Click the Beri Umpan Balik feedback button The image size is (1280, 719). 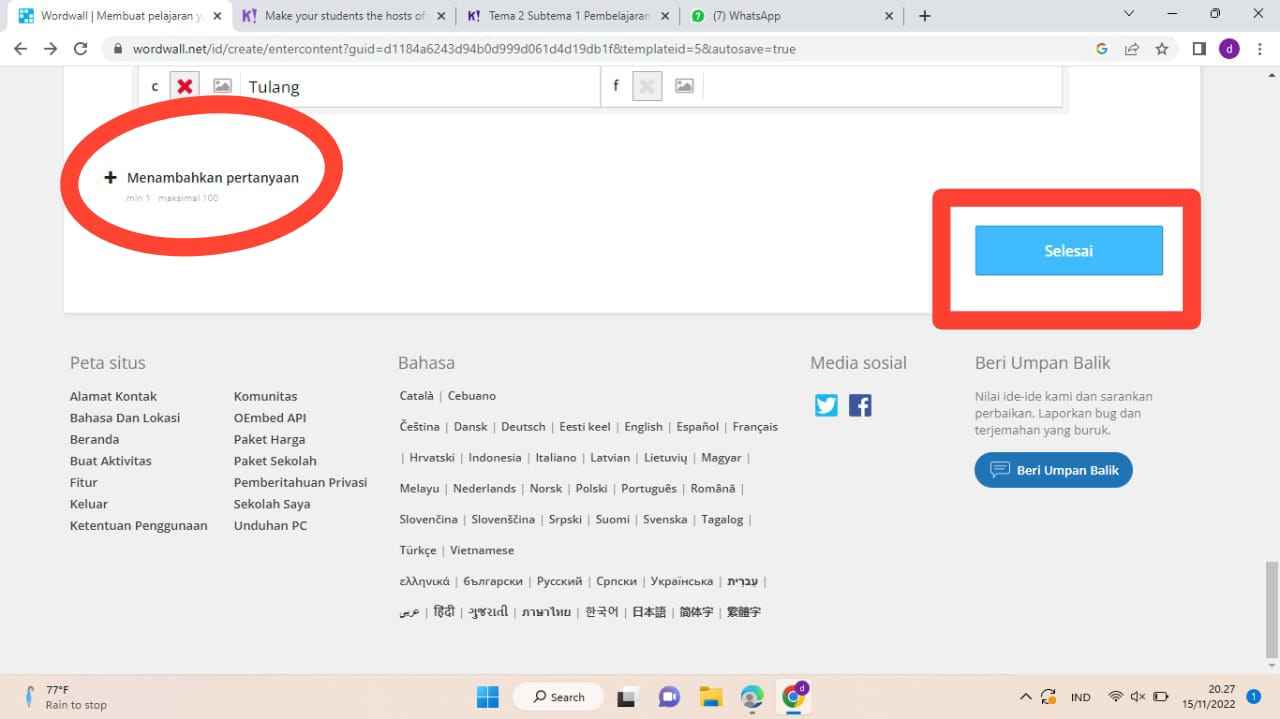tap(1053, 470)
